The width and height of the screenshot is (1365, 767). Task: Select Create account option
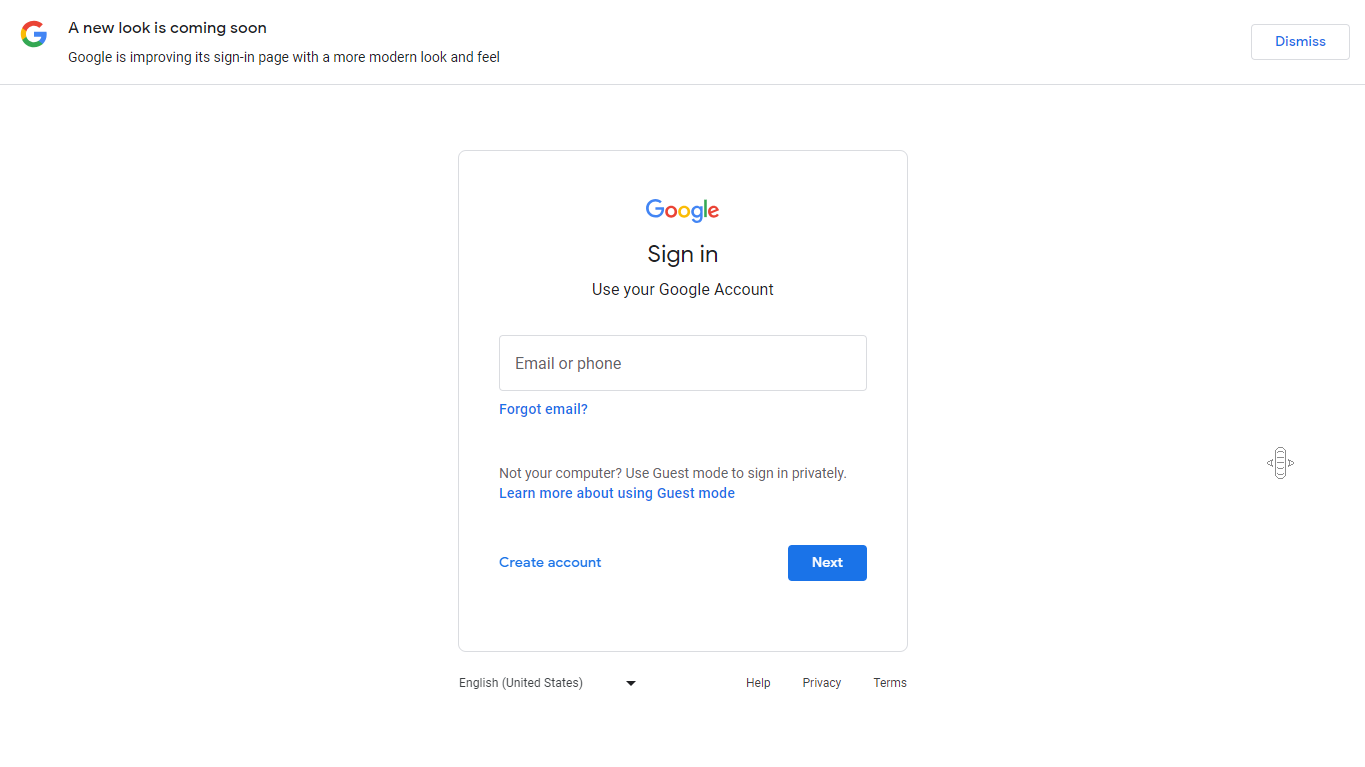[550, 562]
